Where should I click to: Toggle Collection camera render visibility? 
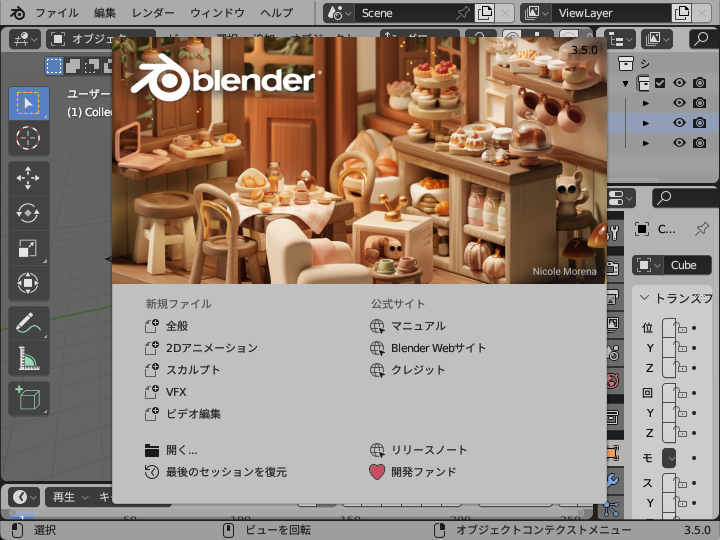click(x=700, y=83)
